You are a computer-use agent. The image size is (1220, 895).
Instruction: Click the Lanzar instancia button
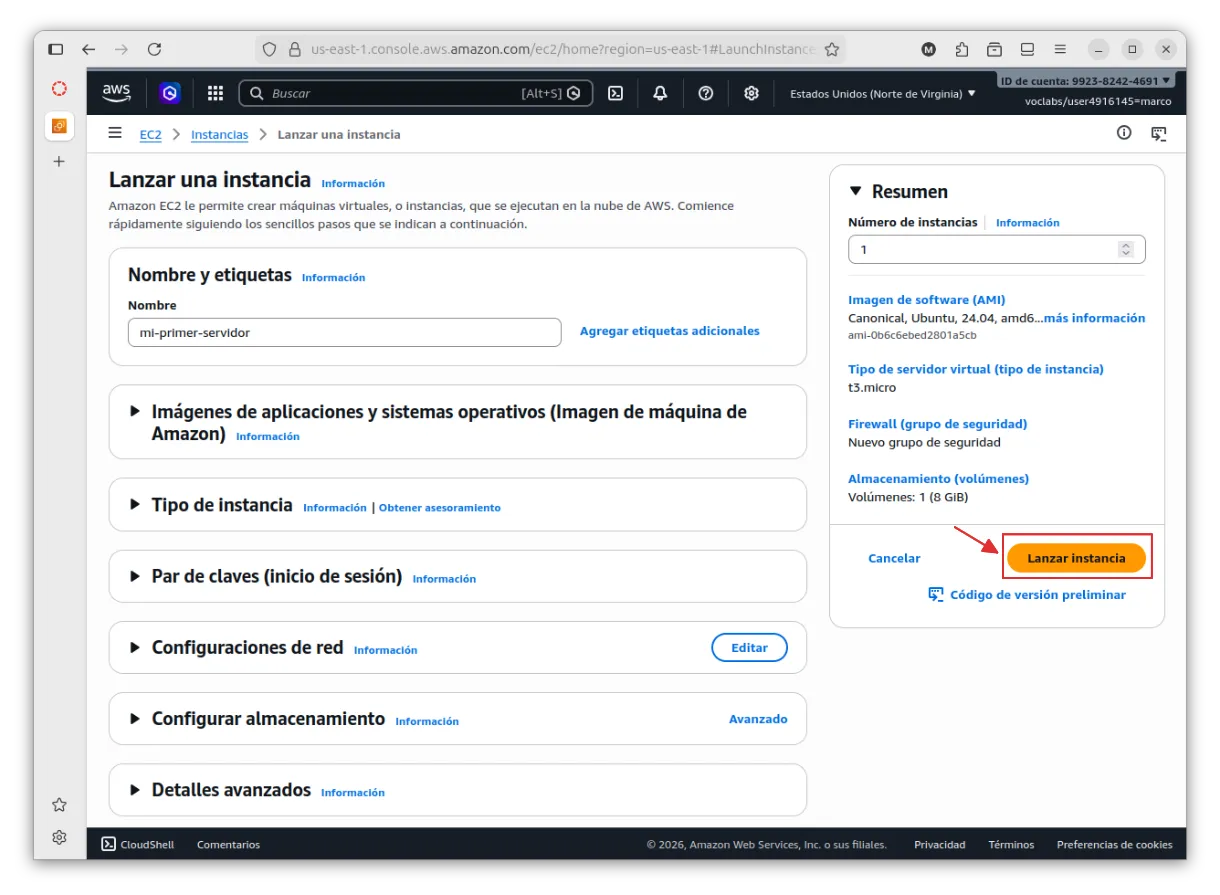pos(1076,558)
